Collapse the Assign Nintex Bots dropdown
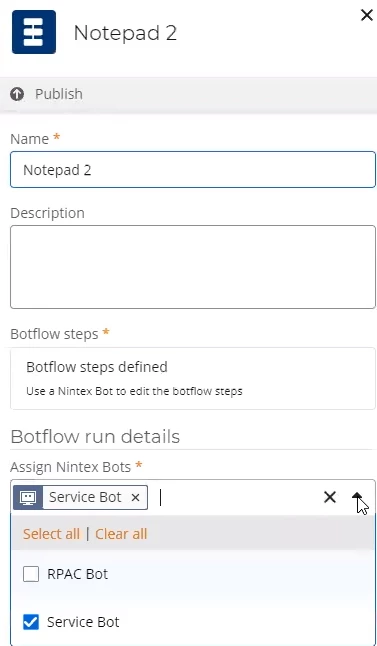Viewport: 377px width, 646px height. (x=357, y=497)
